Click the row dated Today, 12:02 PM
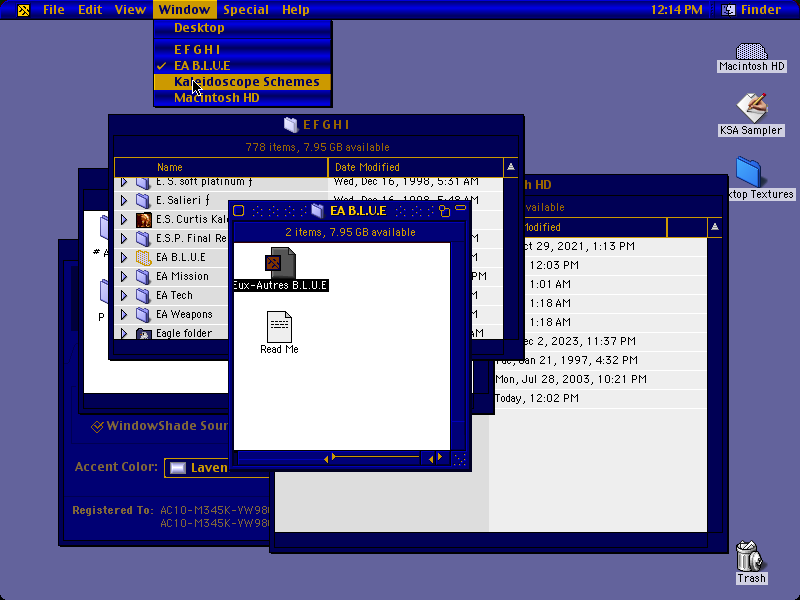Screen dimensions: 800x600 (600, 398)
